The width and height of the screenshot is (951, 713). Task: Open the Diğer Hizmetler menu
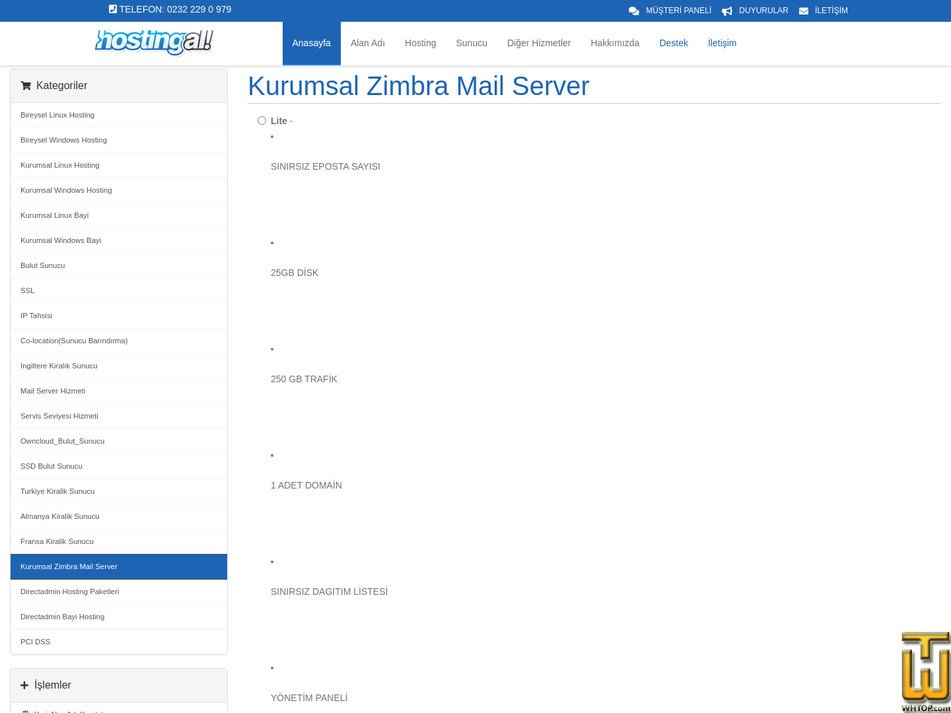pos(539,43)
